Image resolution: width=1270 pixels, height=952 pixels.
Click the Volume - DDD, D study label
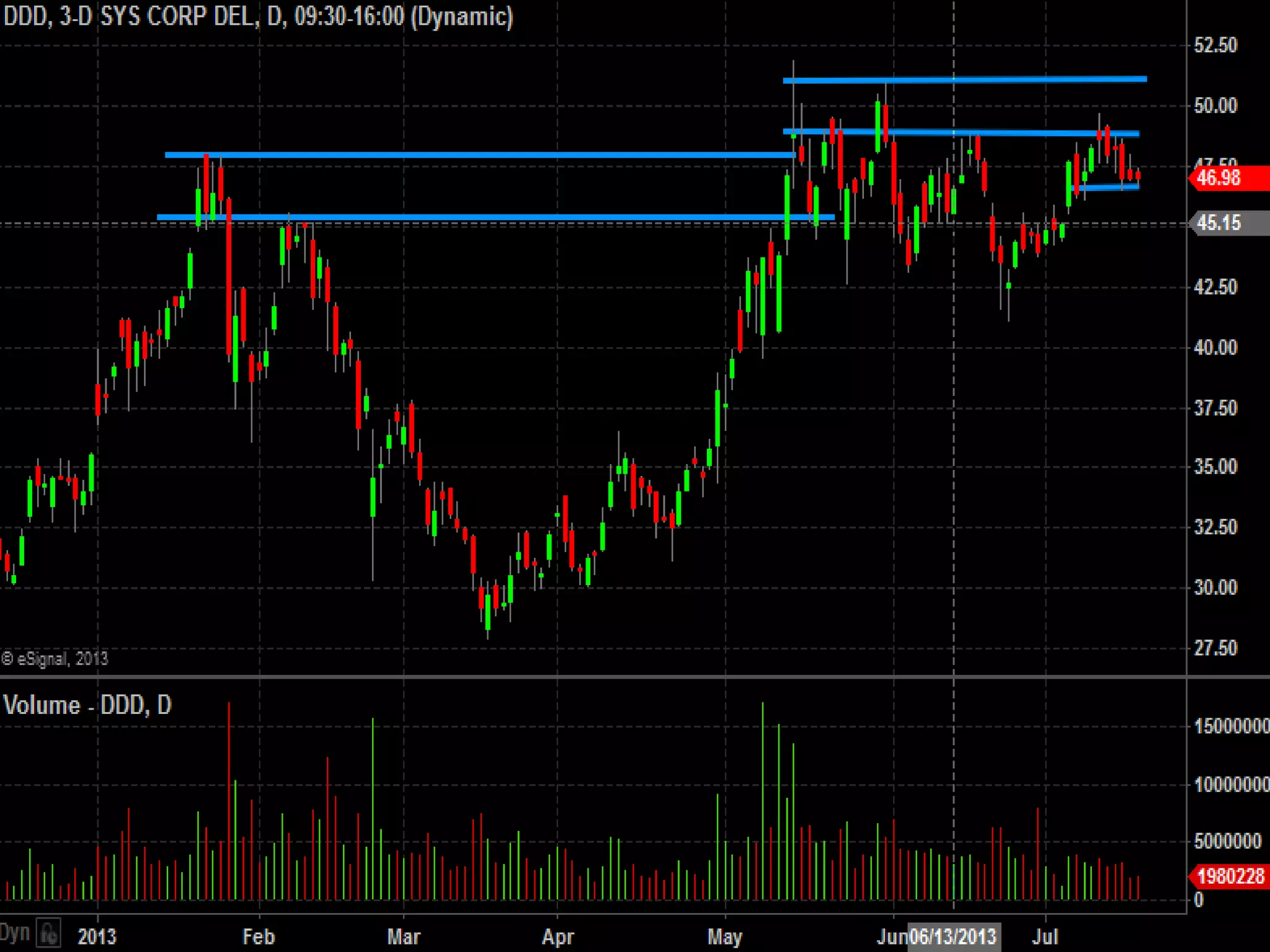[87, 705]
